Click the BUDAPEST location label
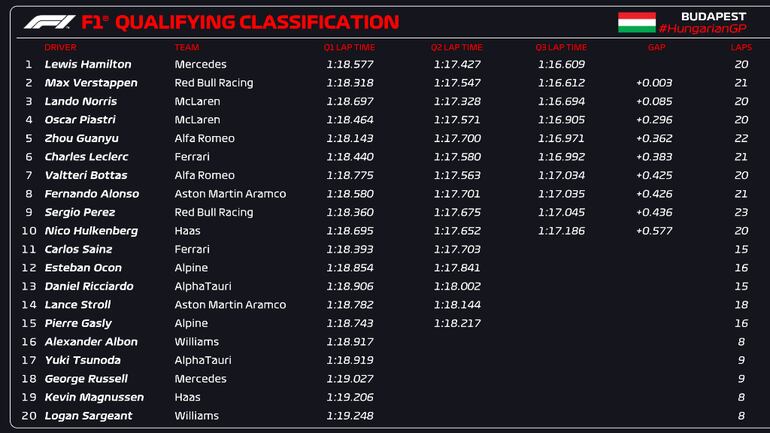 tap(713, 16)
